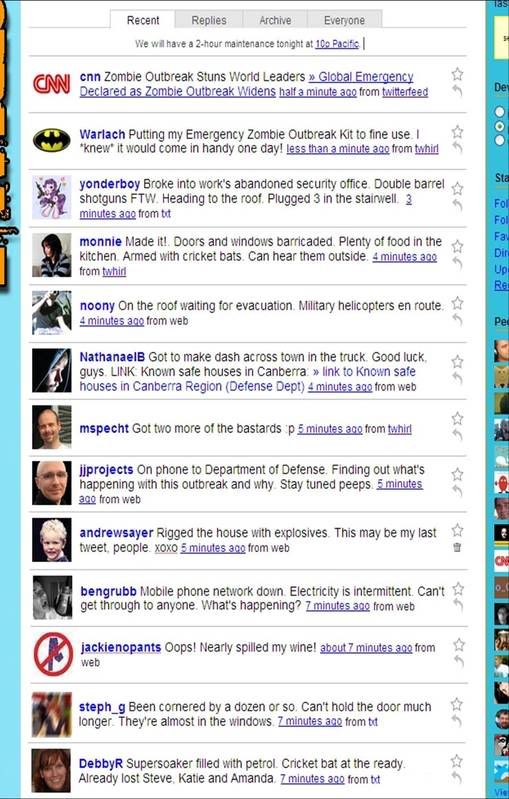This screenshot has height=799, width=509.
Task: Star yonderboy's shotgun tweet
Action: click(x=457, y=189)
